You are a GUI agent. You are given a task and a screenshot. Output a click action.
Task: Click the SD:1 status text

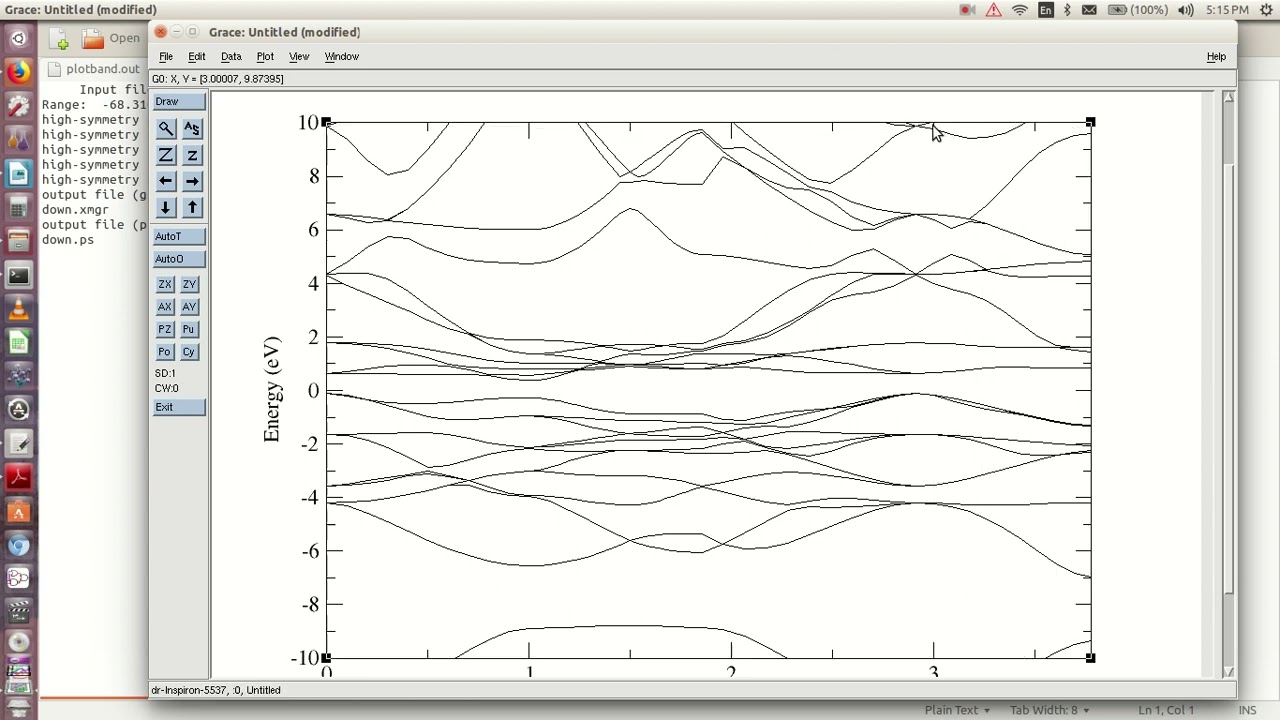coord(165,373)
